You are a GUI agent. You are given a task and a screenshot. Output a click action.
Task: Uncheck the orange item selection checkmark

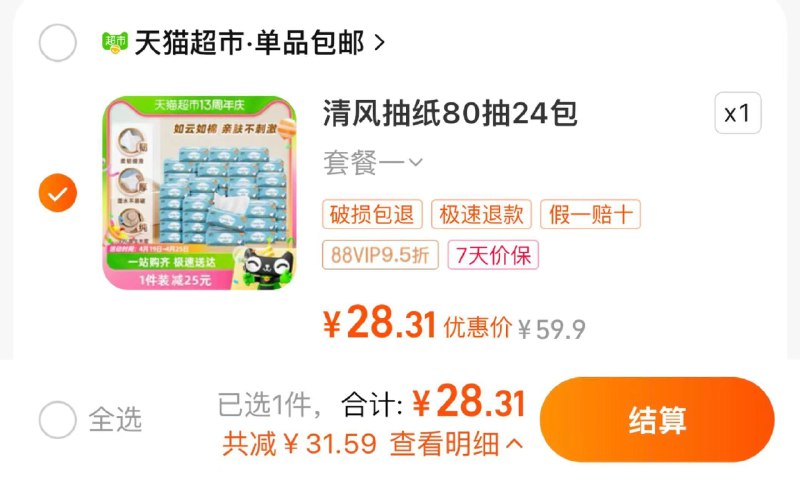tap(58, 193)
